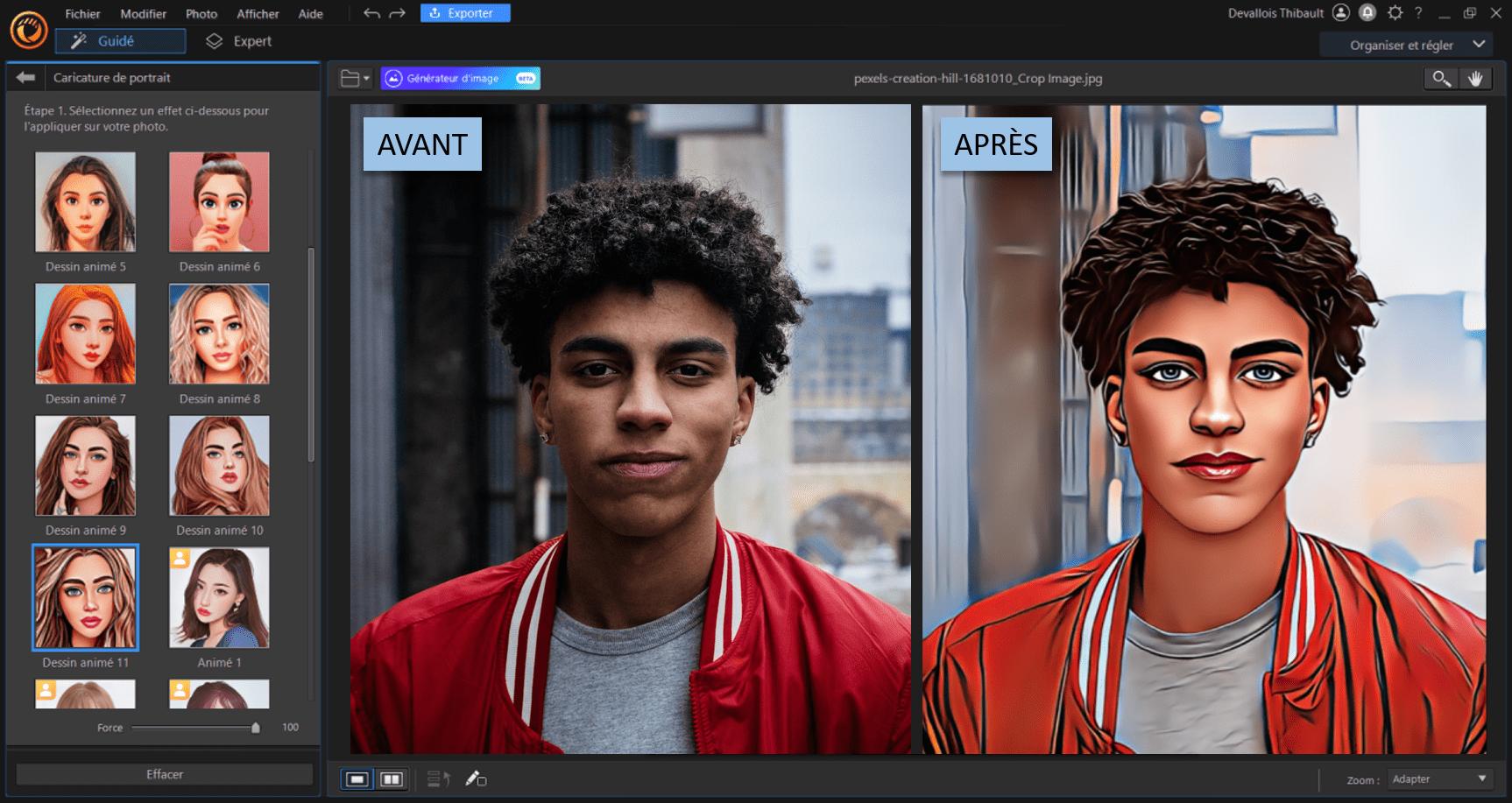Select the zoom tool above the preview
Viewport: 1512px width, 803px height.
[x=1439, y=79]
